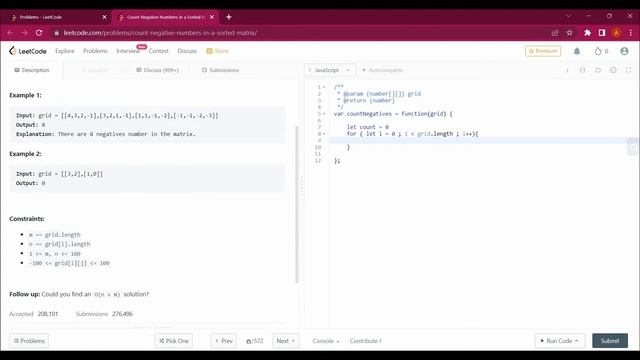Open the editor settings circle icon
Image resolution: width=640 pixels, height=360 pixels.
[613, 70]
